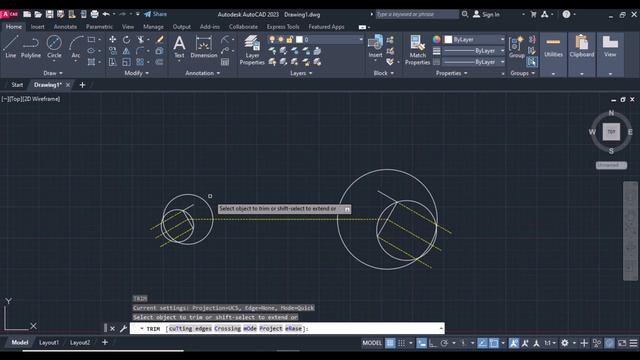
Task: Toggle dynamic input in status bar
Action: [421, 343]
